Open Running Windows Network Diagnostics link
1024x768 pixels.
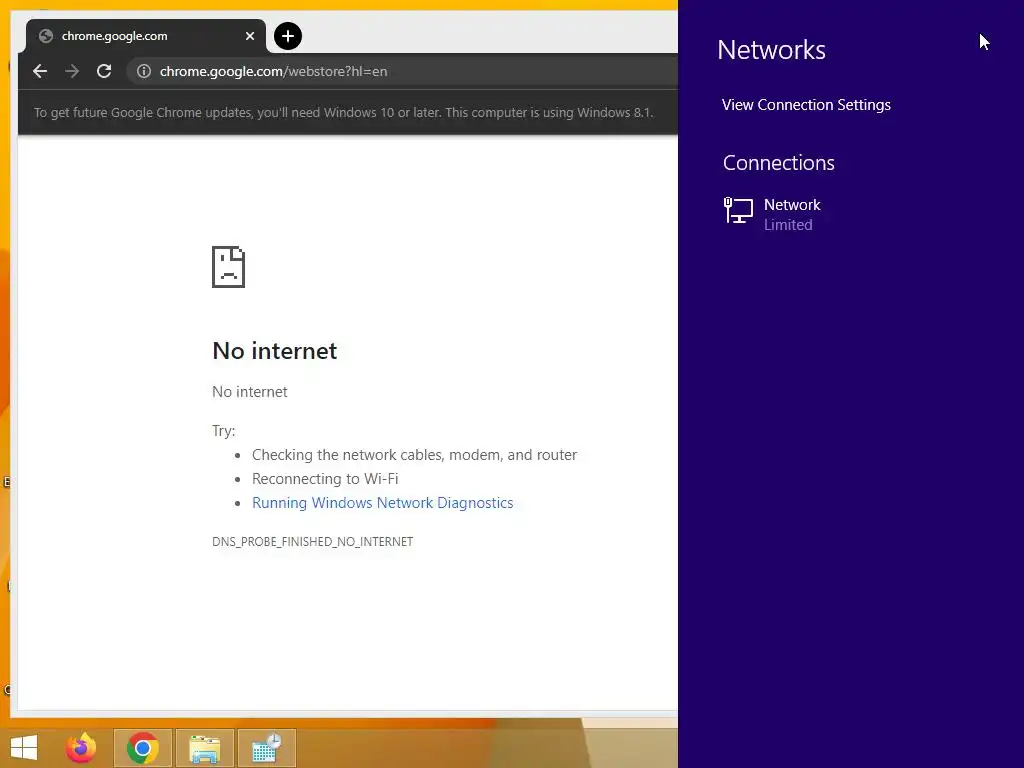coord(383,503)
